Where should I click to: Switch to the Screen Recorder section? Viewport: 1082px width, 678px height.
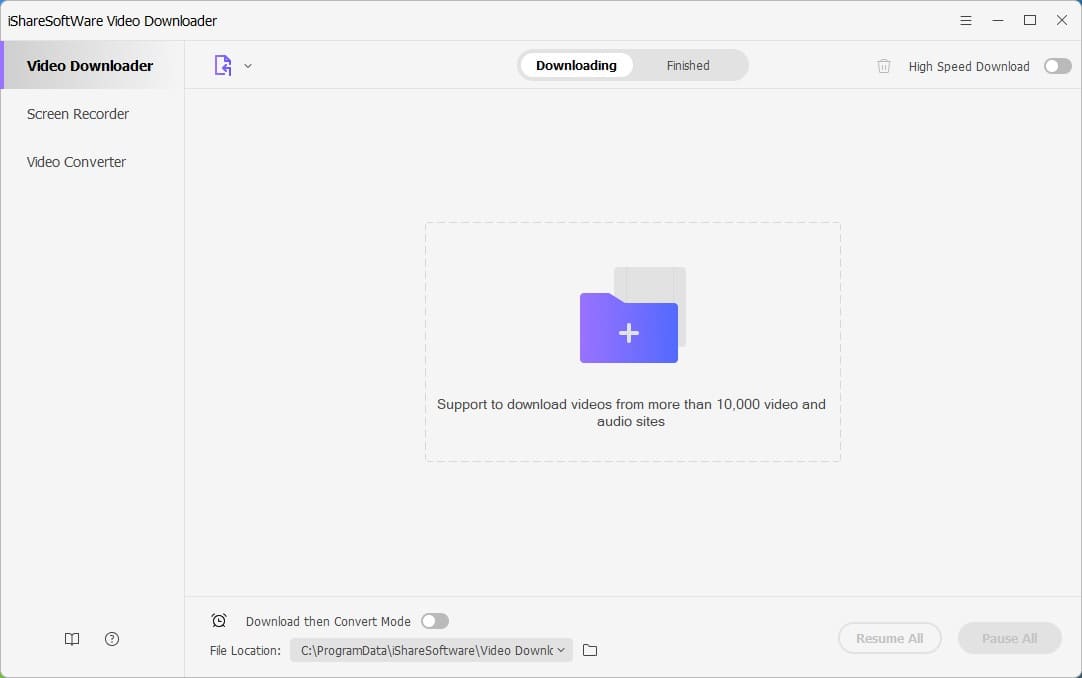77,114
